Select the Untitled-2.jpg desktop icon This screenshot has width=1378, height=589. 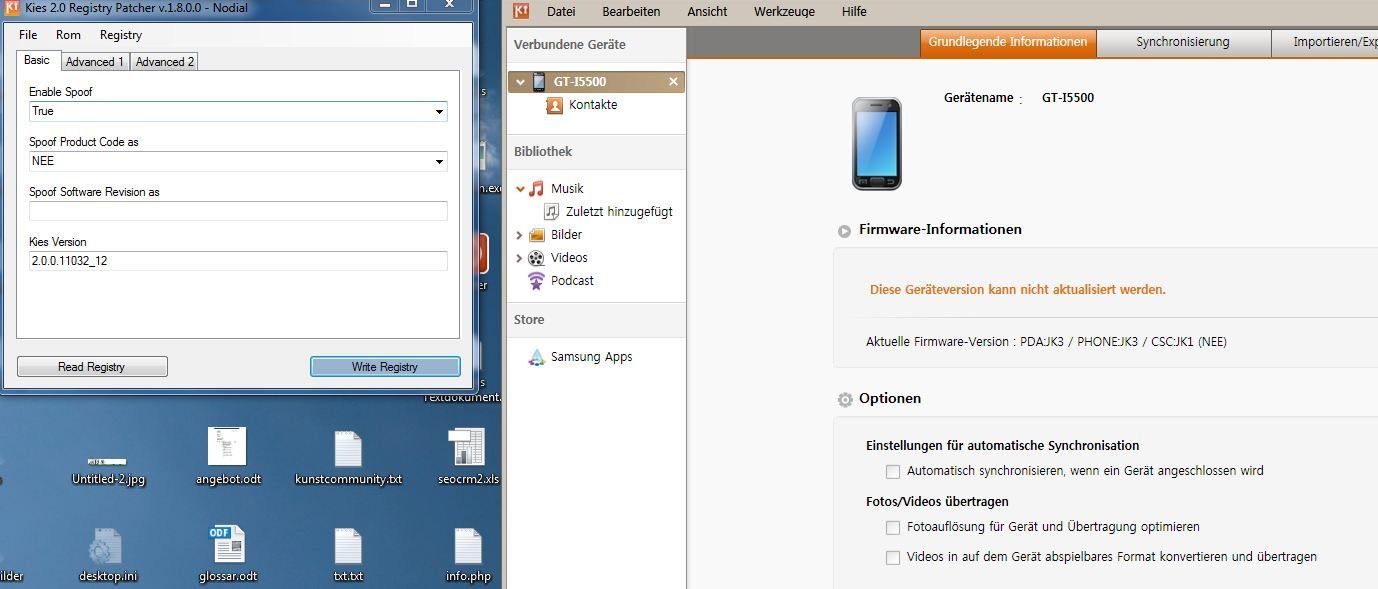point(108,462)
